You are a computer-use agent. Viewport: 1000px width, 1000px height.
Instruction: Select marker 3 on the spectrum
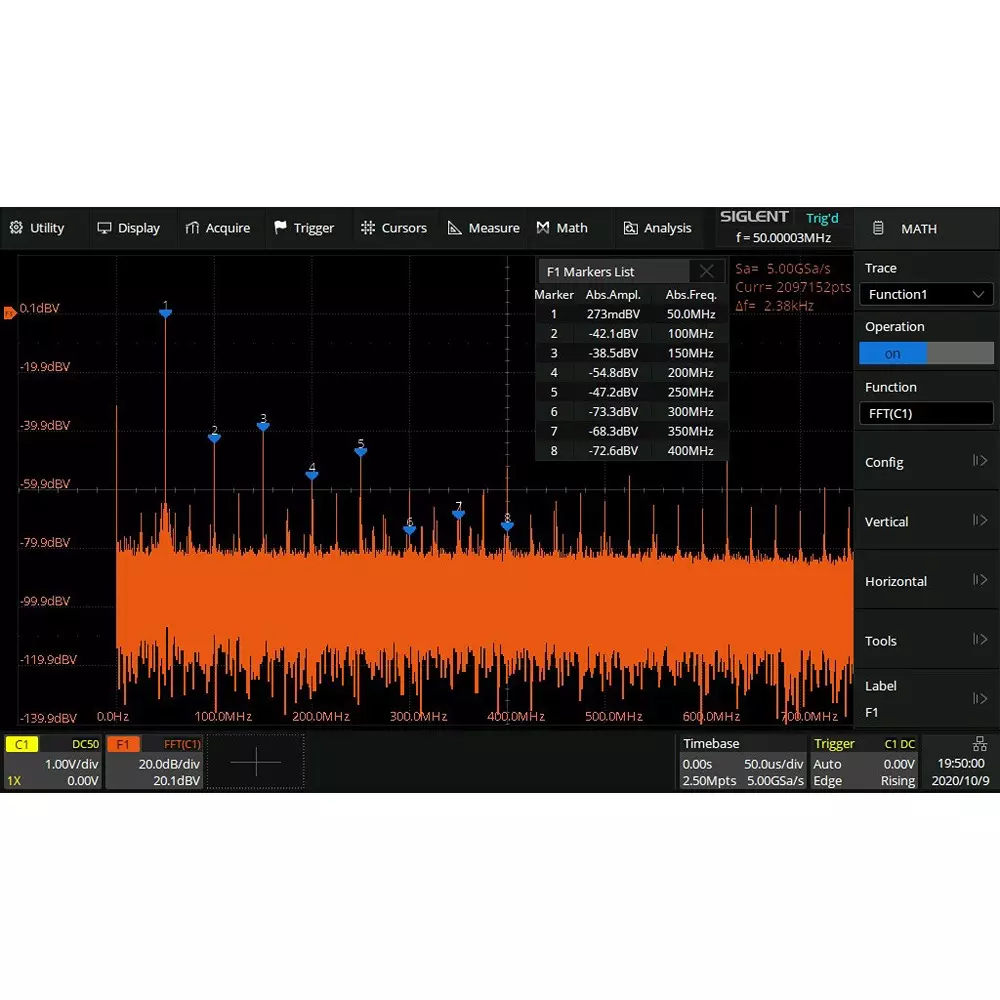click(263, 426)
